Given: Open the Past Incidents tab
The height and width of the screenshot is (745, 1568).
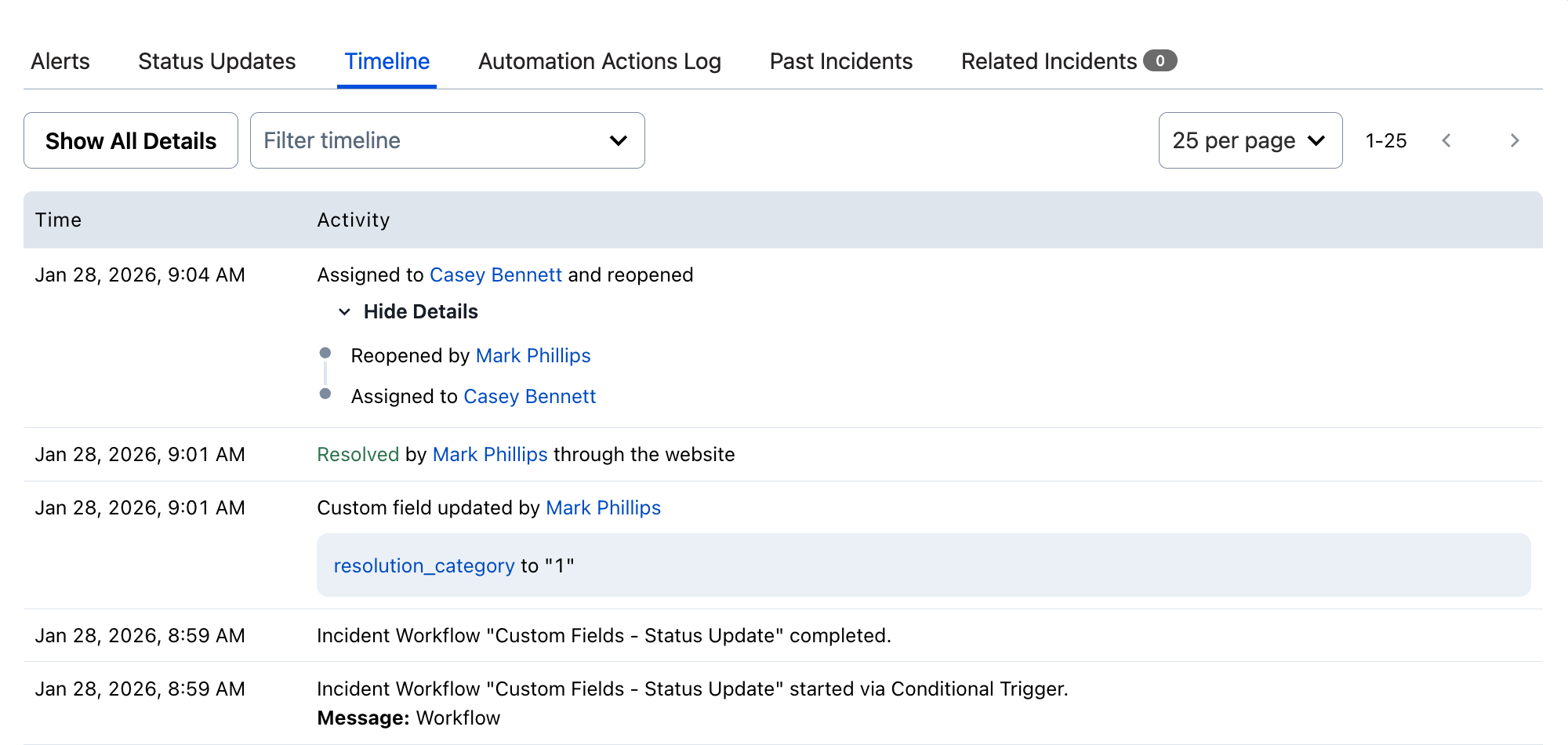Looking at the screenshot, I should 840,60.
